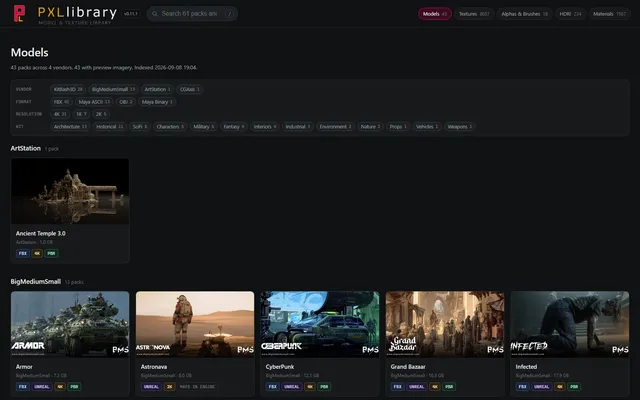Filter by Maya Binary format
This screenshot has width=640, height=400.
pyautogui.click(x=157, y=102)
